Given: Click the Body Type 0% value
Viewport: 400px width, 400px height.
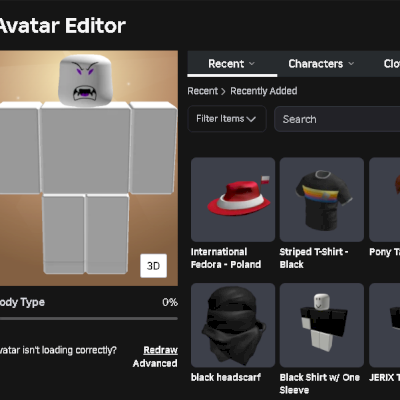Looking at the screenshot, I should [170, 302].
